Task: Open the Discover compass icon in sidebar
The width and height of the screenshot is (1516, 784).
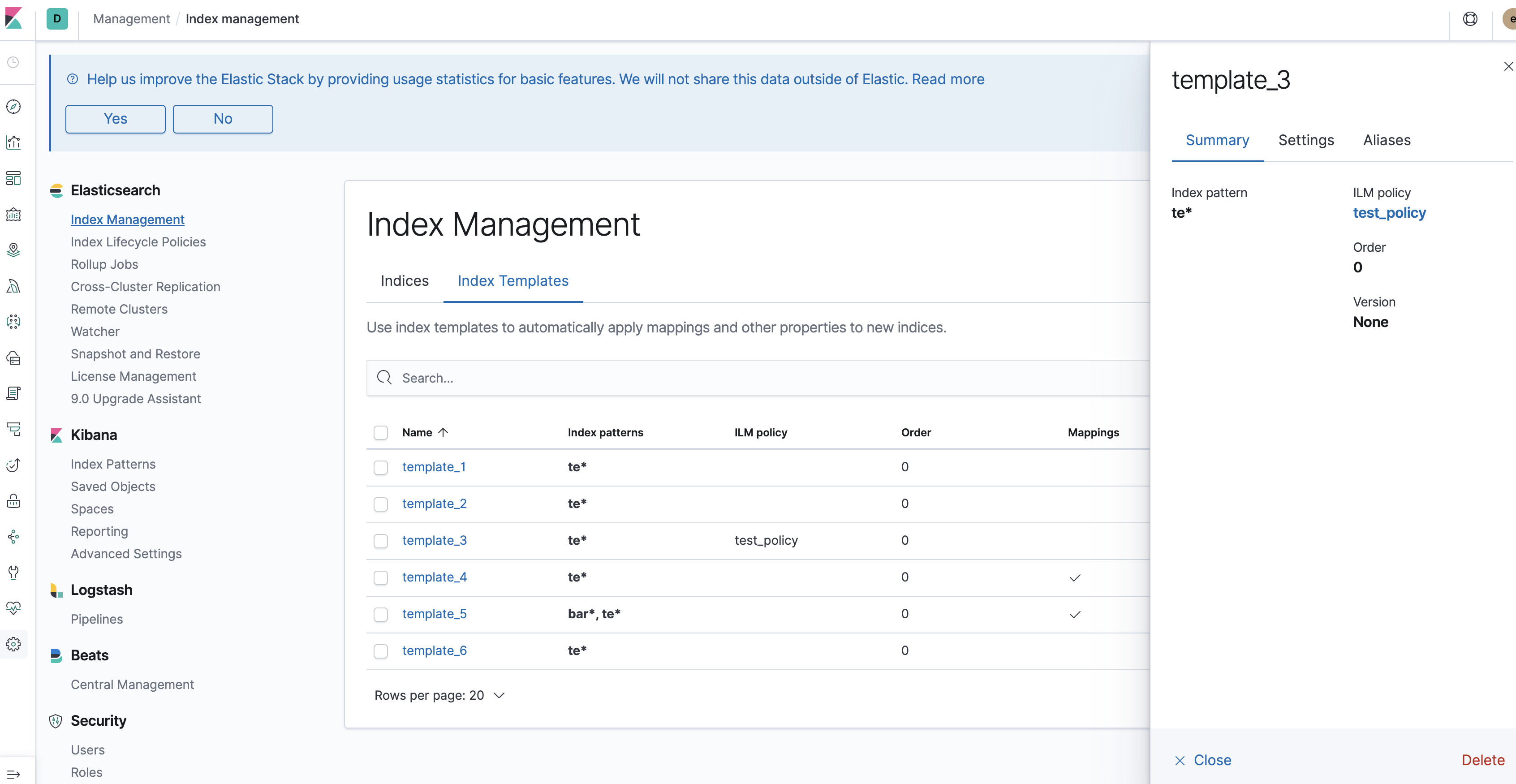Action: [x=13, y=107]
